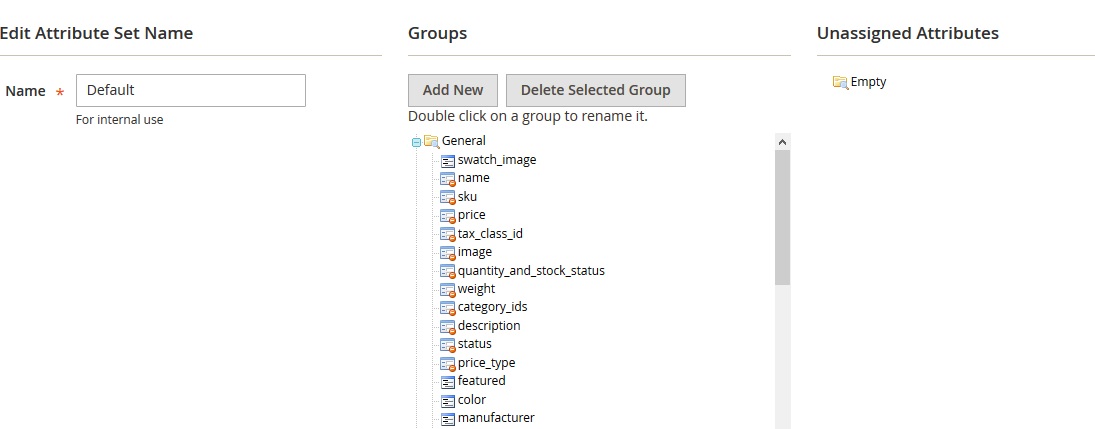Click the sku attribute icon
The height and width of the screenshot is (429, 1095).
(x=448, y=197)
